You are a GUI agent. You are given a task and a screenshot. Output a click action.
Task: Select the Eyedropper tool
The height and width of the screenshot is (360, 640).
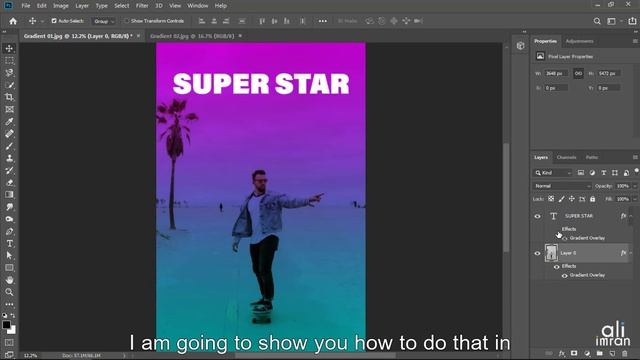click(x=9, y=122)
